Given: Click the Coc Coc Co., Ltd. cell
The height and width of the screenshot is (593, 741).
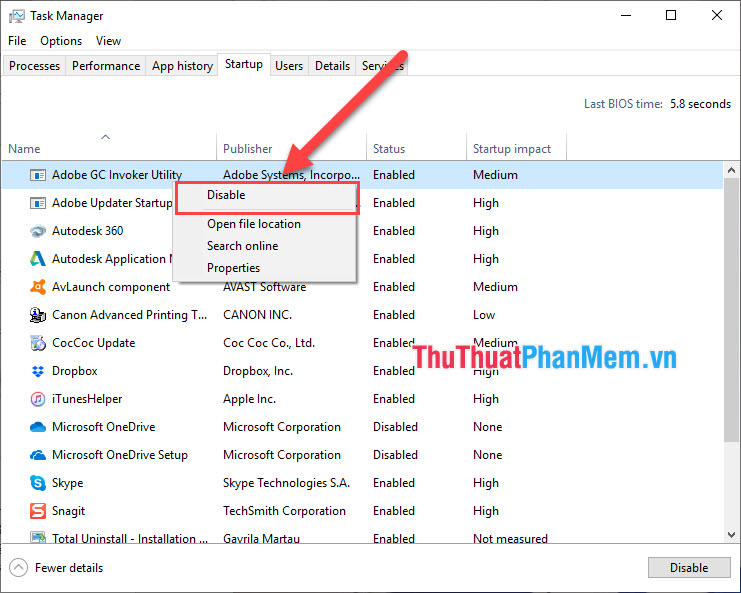Looking at the screenshot, I should [x=269, y=343].
